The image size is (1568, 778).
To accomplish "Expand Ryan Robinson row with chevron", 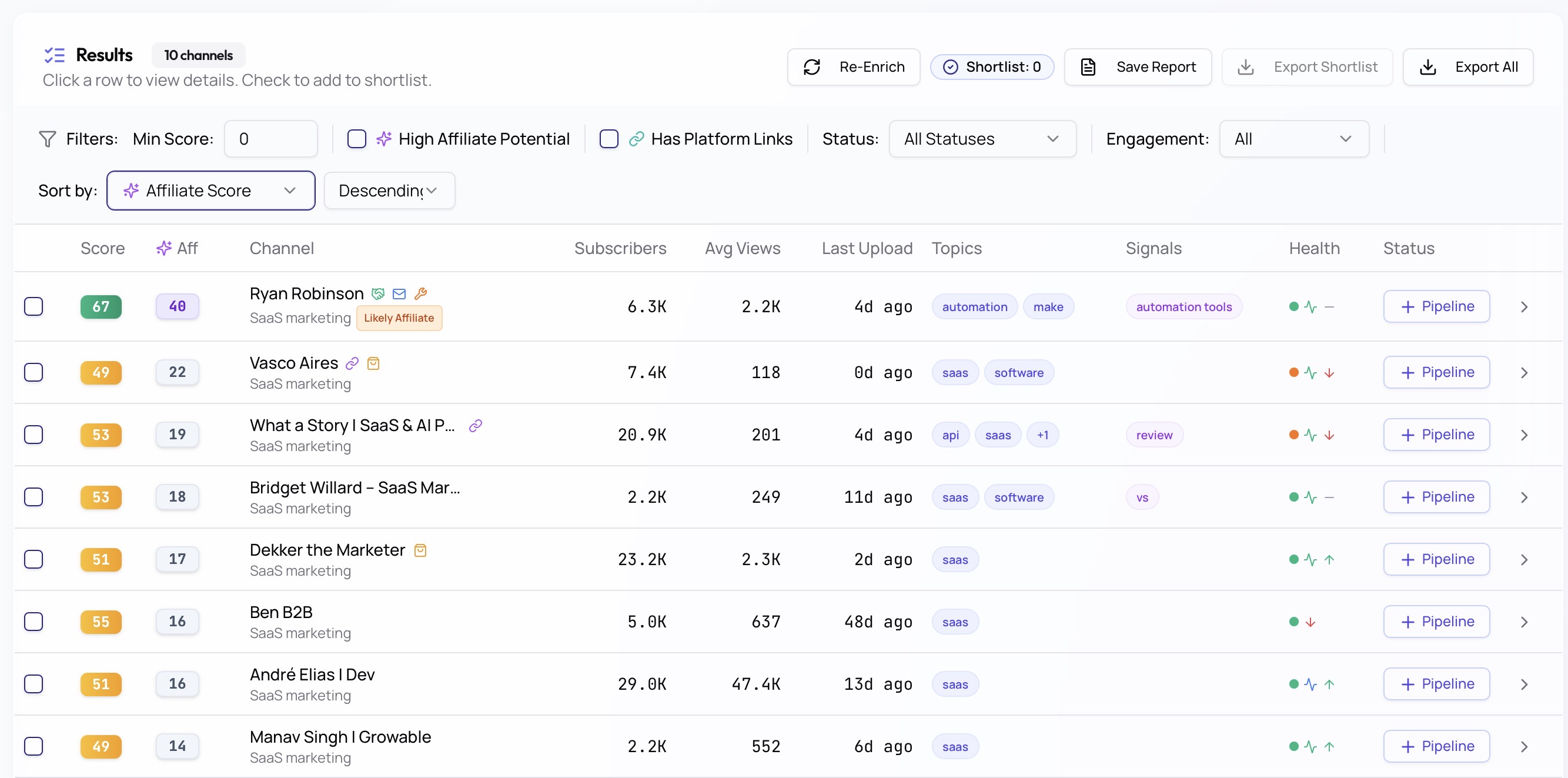I will click(1524, 307).
